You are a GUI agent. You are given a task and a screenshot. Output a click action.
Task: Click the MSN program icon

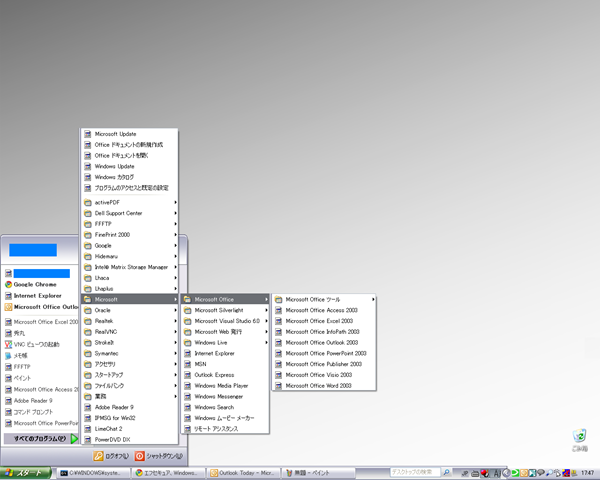(x=188, y=364)
